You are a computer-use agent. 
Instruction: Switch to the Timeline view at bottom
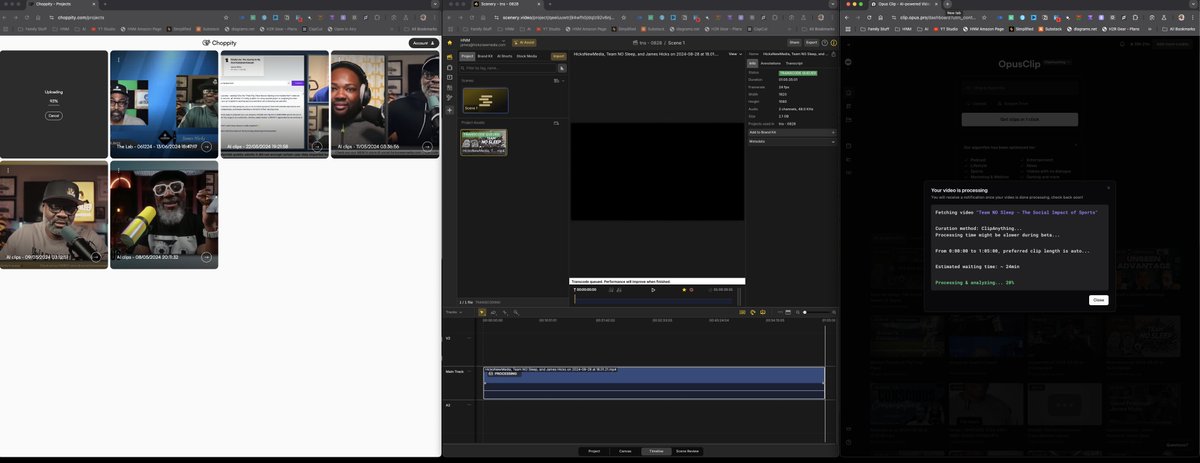pyautogui.click(x=656, y=451)
